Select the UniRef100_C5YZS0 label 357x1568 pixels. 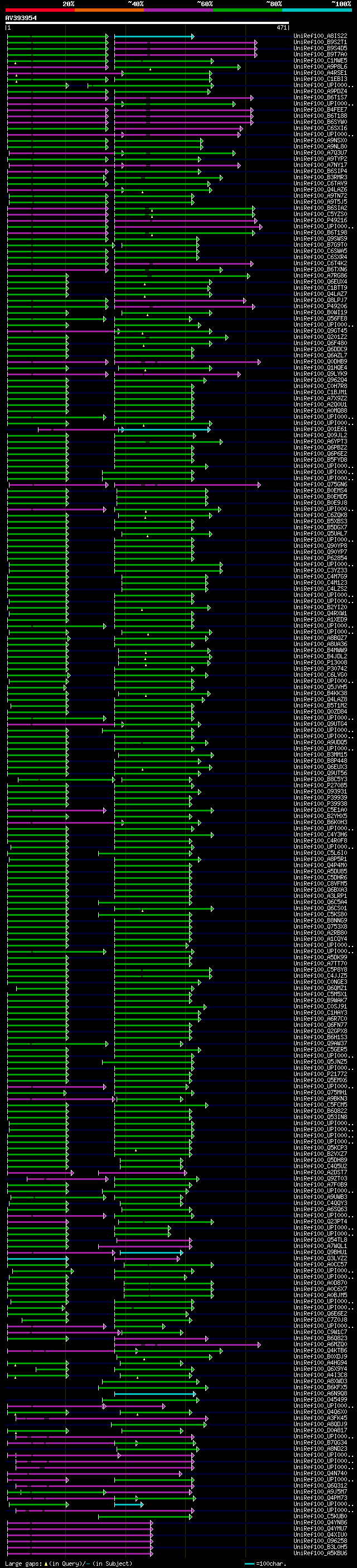(321, 214)
